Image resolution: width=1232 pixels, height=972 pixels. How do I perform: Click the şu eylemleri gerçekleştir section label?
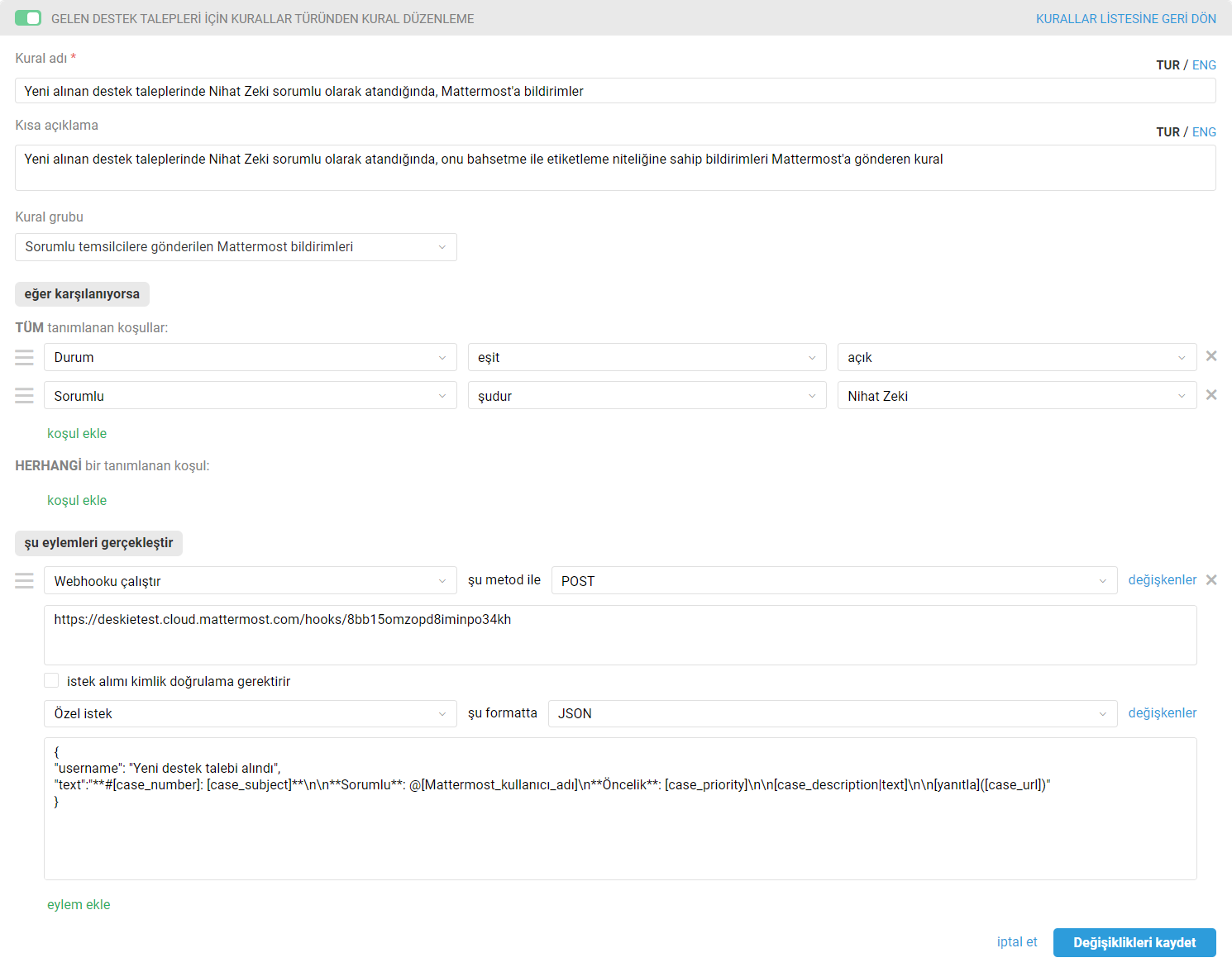point(98,543)
